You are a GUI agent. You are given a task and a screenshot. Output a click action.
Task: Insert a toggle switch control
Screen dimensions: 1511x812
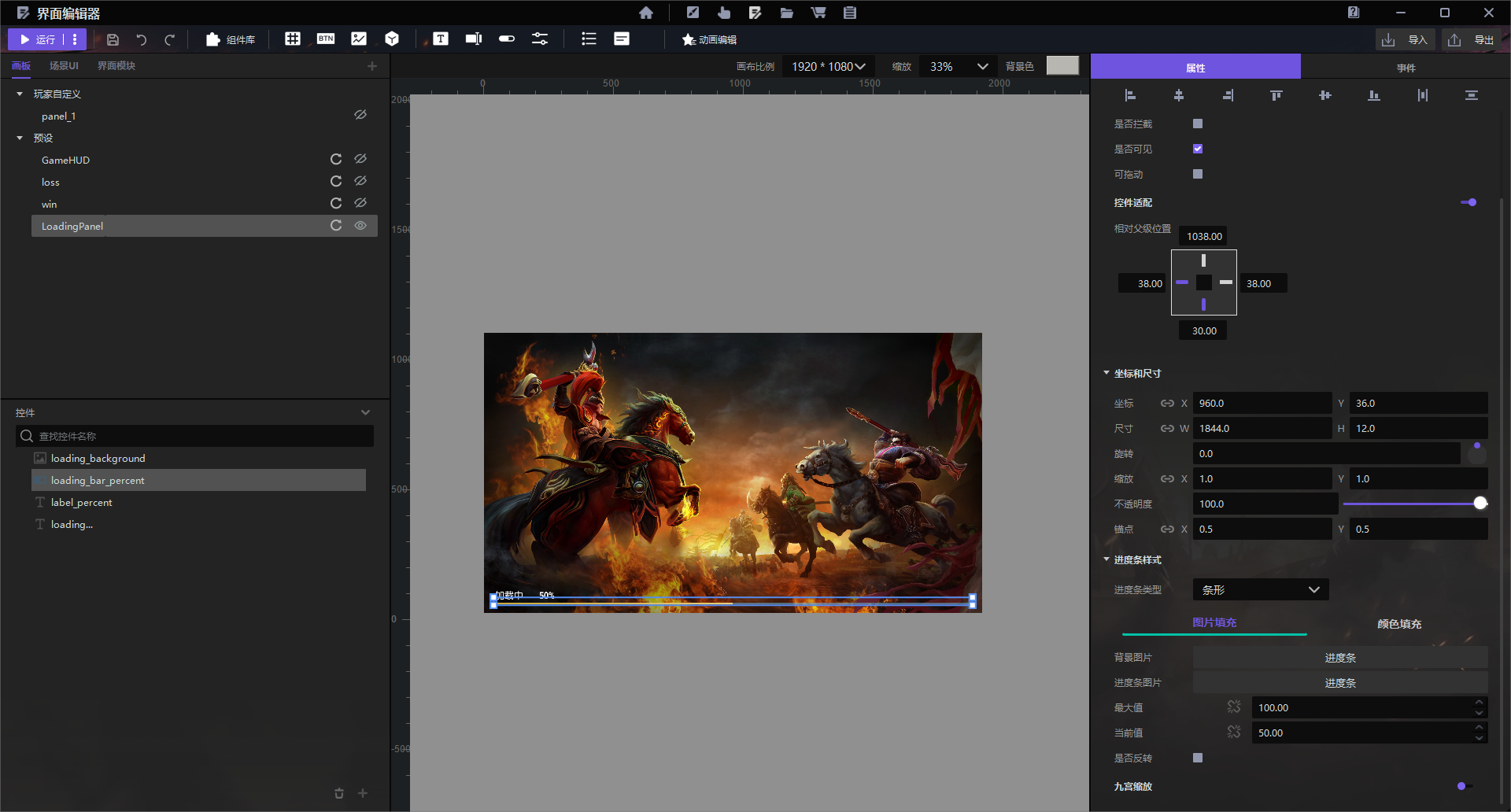pyautogui.click(x=507, y=39)
